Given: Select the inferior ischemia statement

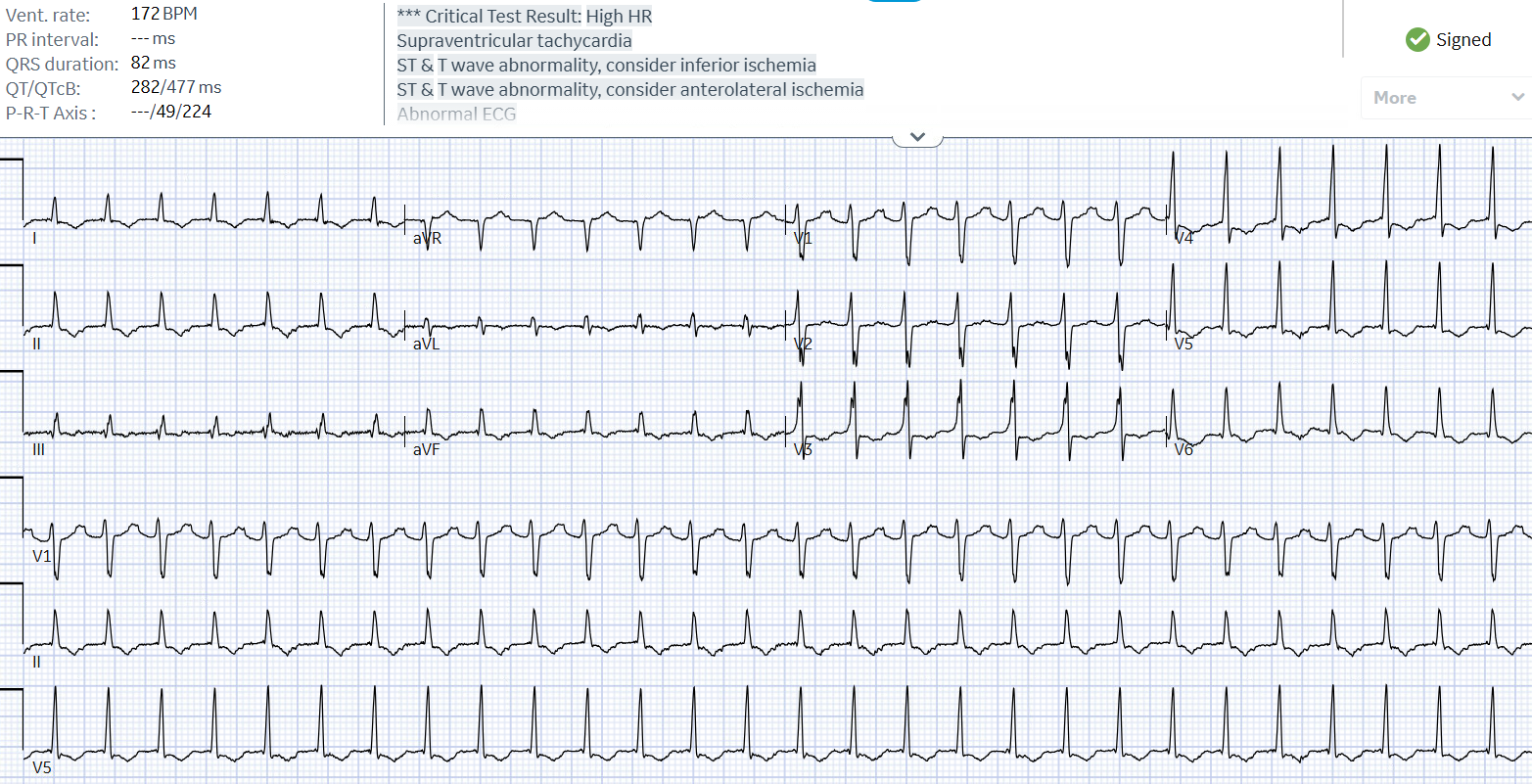Looking at the screenshot, I should coord(606,66).
